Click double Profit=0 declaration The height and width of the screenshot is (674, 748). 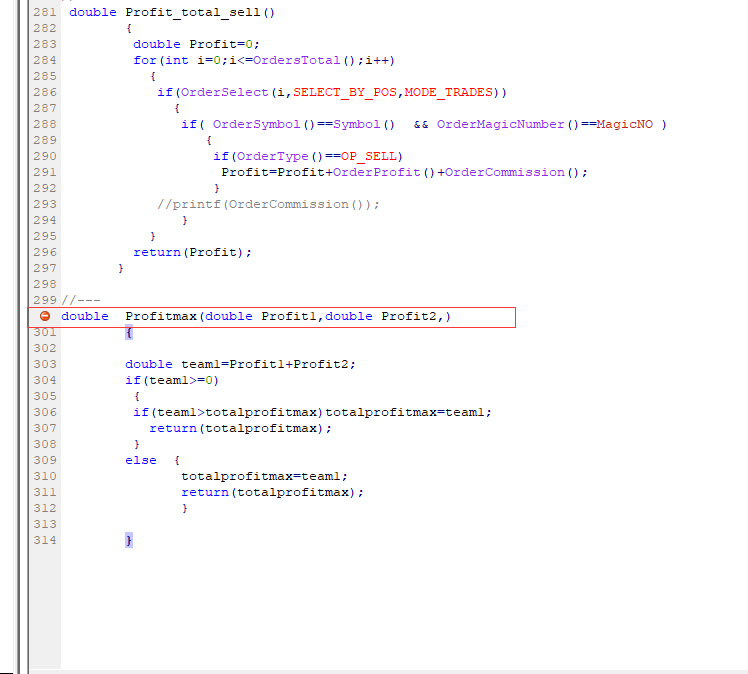click(x=196, y=44)
